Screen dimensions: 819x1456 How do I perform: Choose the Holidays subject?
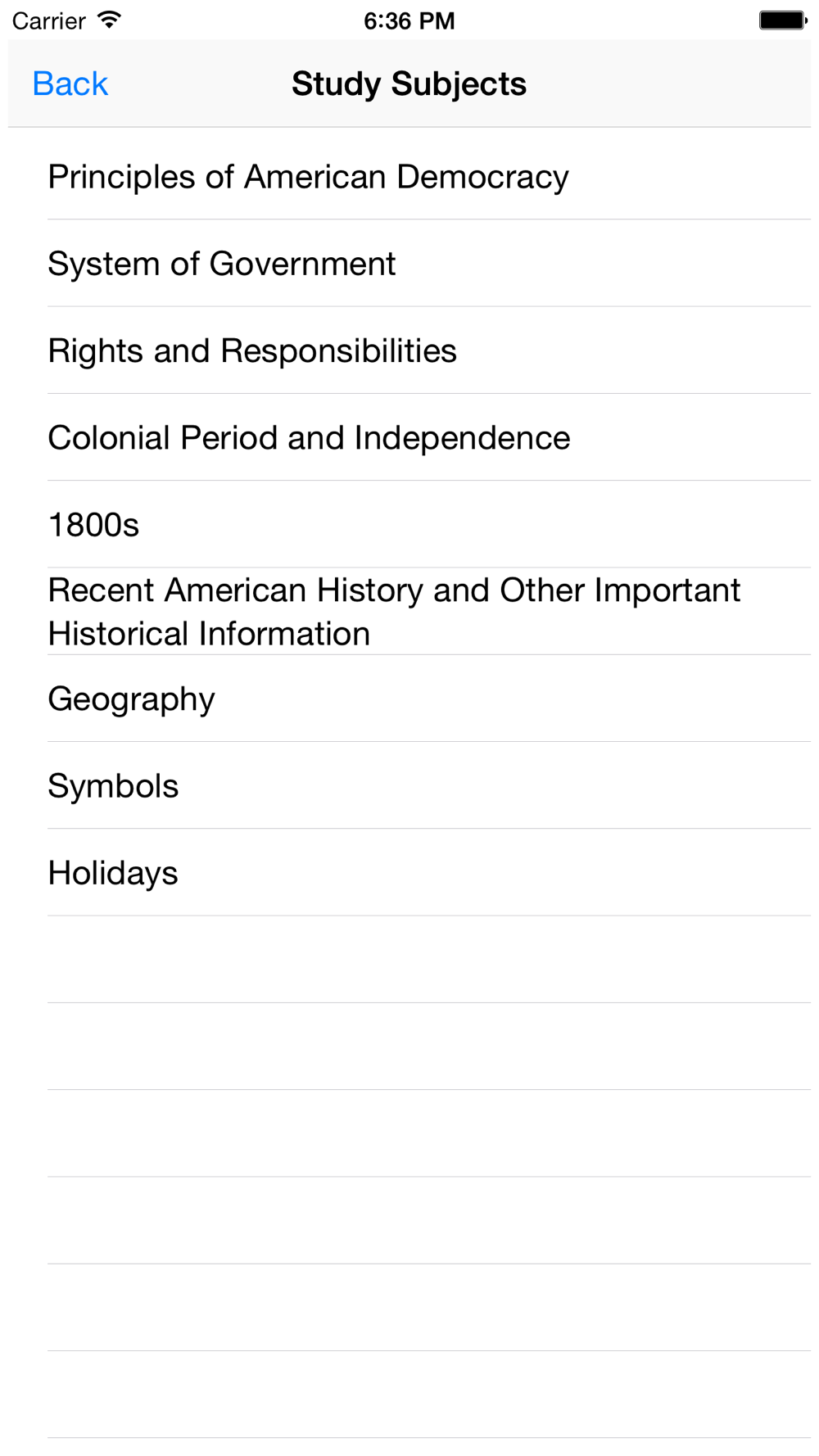point(409,872)
